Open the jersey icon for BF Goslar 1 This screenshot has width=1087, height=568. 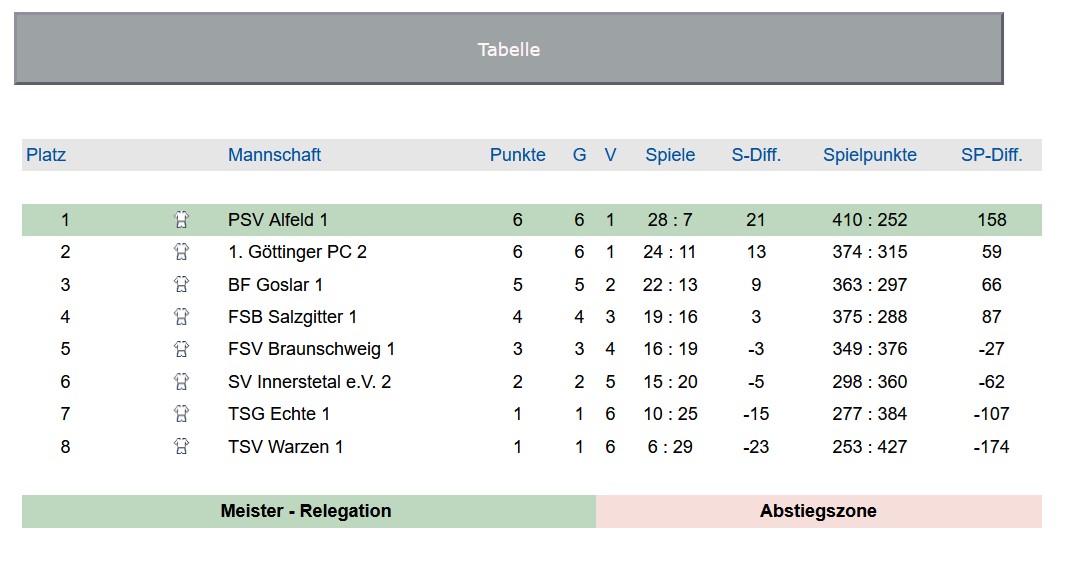pyautogui.click(x=181, y=285)
